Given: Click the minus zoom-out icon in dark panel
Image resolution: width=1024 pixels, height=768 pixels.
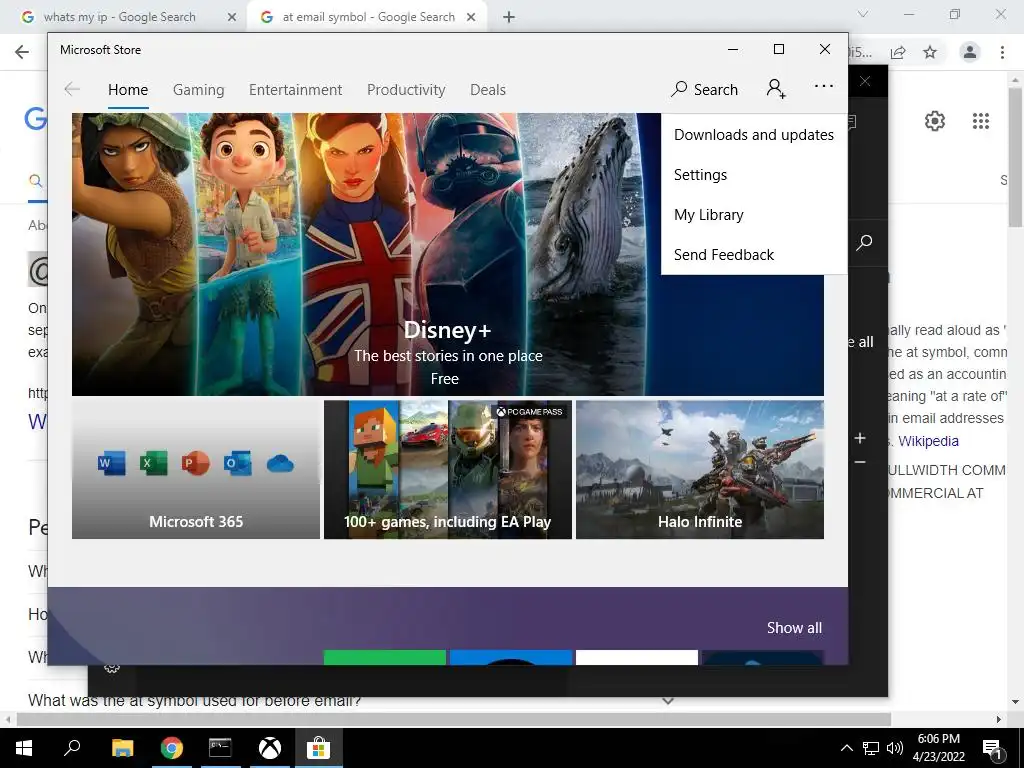Looking at the screenshot, I should (860, 462).
